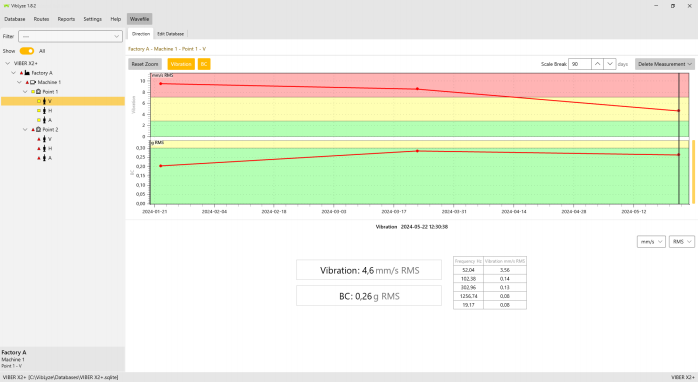
Task: Open the Delete Measurement dropdown
Action: click(x=665, y=64)
